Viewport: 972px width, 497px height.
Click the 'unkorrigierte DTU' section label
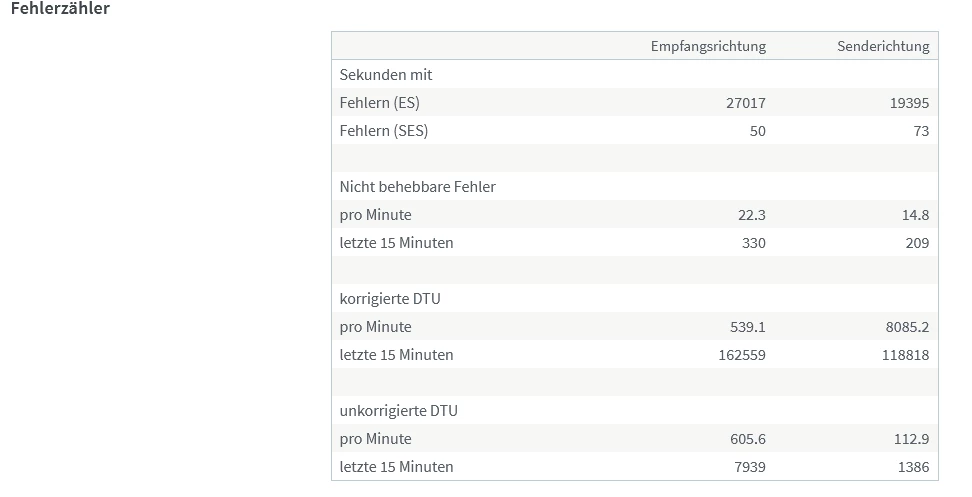pyautogui.click(x=399, y=411)
